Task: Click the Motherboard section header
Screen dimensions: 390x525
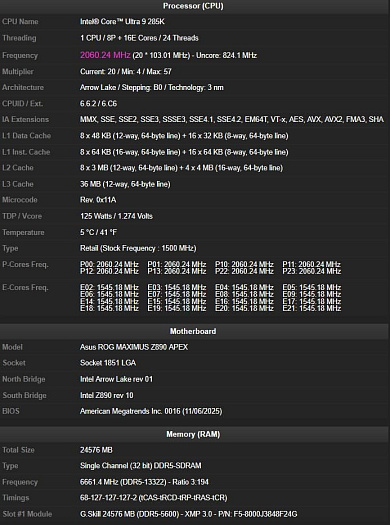Action: coord(193,331)
